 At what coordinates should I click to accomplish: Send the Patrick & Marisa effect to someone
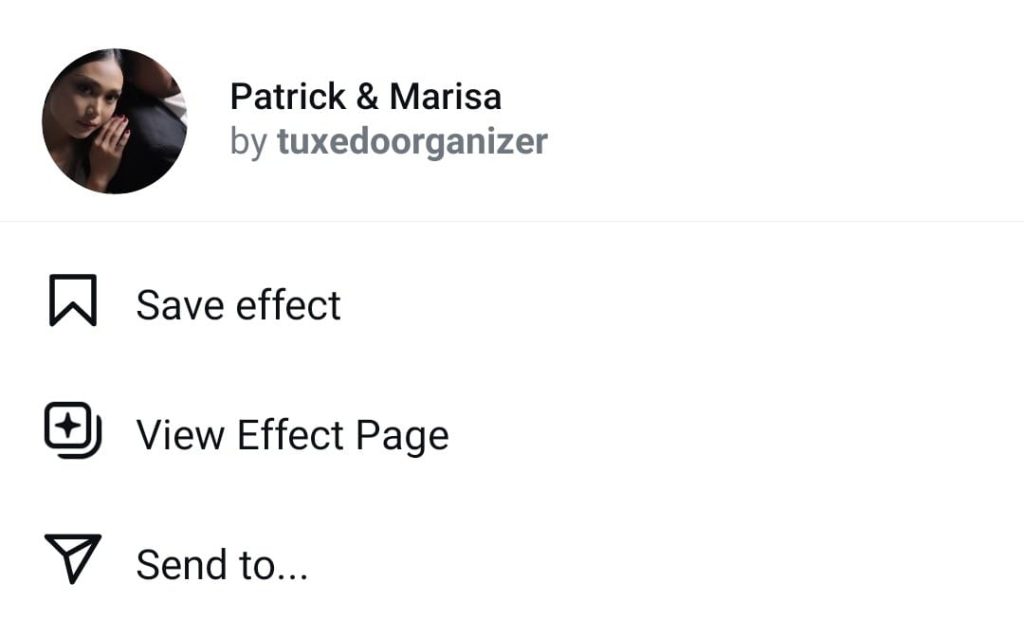(x=512, y=564)
